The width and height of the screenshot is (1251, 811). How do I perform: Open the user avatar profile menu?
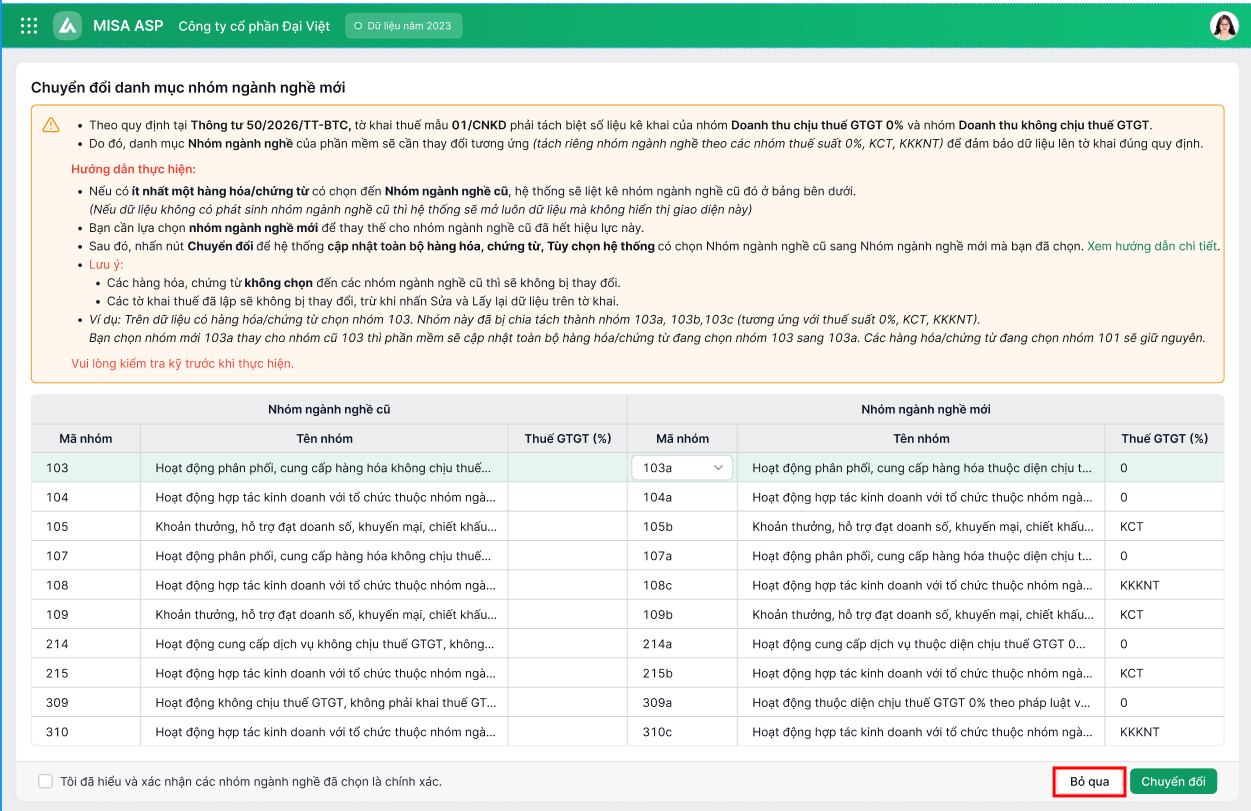click(x=1224, y=26)
